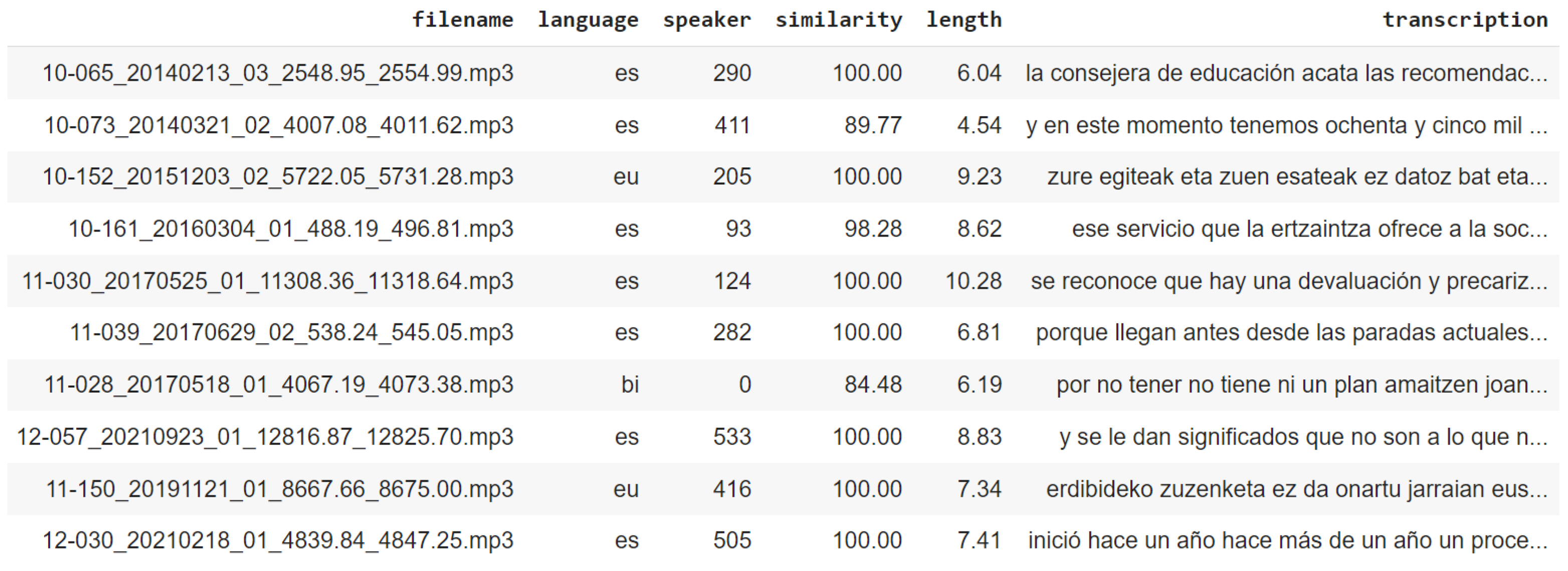This screenshot has height=571, width=1568.
Task: Click the similarity value 89.77
Action: tap(872, 125)
